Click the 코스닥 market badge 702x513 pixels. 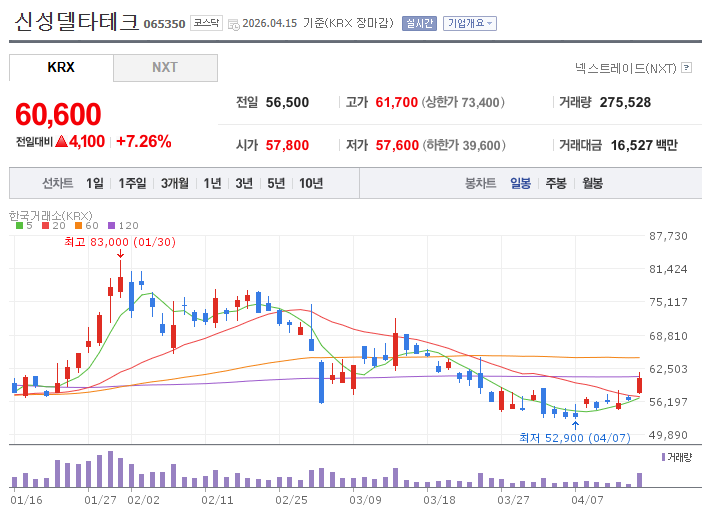pos(206,23)
